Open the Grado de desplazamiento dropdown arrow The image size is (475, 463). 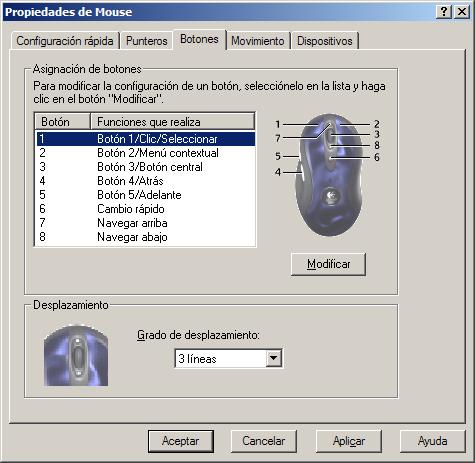(273, 359)
